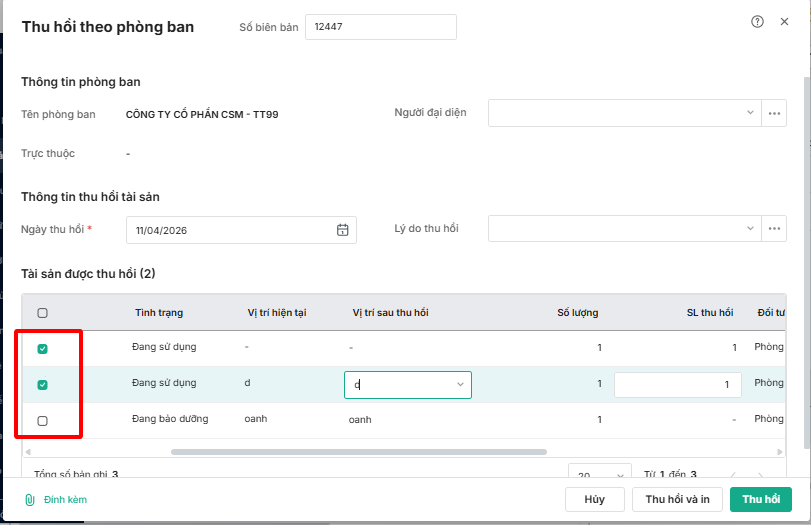Check the Đang bảo dưỡng row checkbox
811x525 pixels.
point(42,421)
